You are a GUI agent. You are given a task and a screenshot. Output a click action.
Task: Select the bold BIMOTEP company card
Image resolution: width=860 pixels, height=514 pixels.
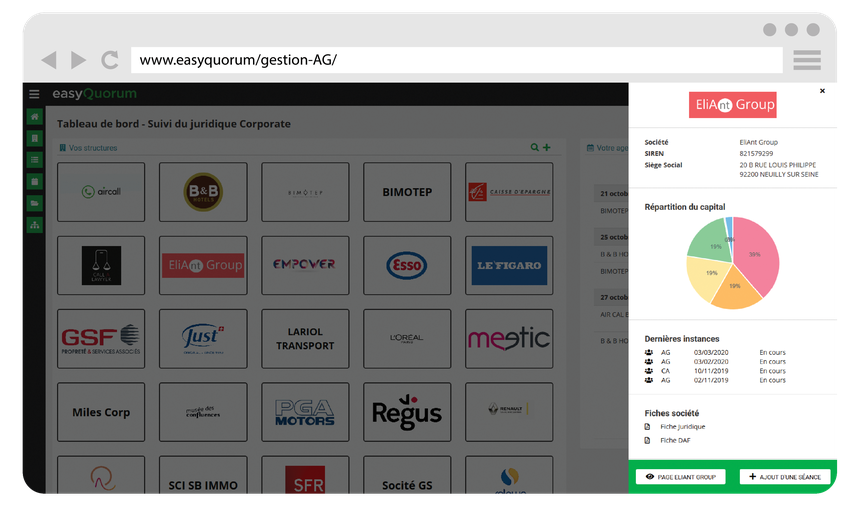407,192
